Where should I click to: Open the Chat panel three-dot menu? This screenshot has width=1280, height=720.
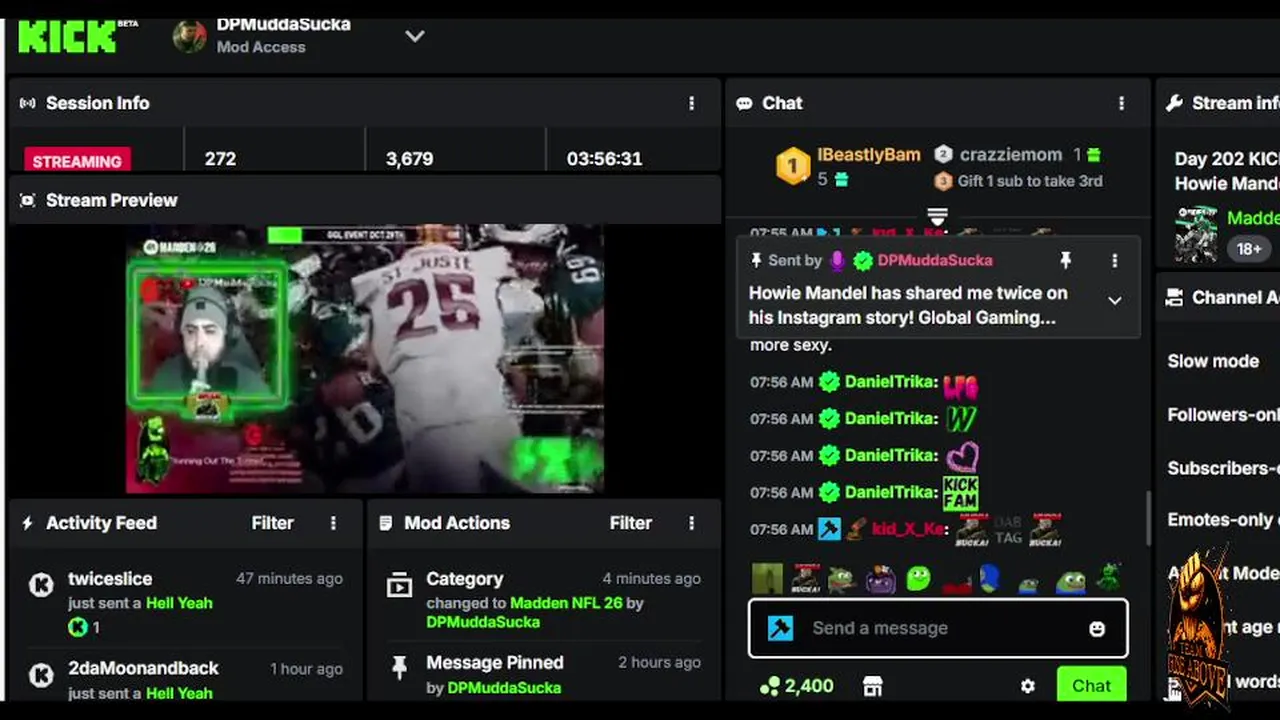coord(1121,103)
